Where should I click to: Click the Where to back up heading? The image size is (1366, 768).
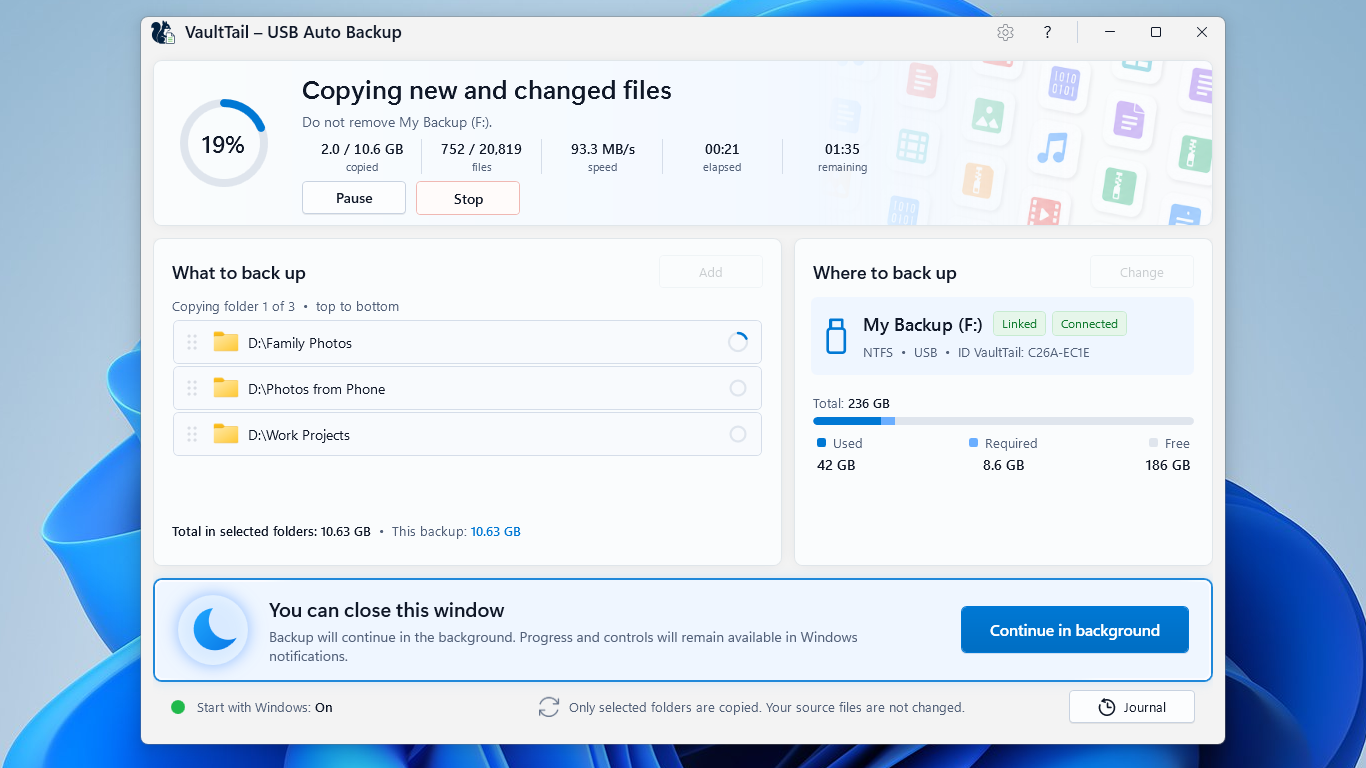pyautogui.click(x=885, y=273)
